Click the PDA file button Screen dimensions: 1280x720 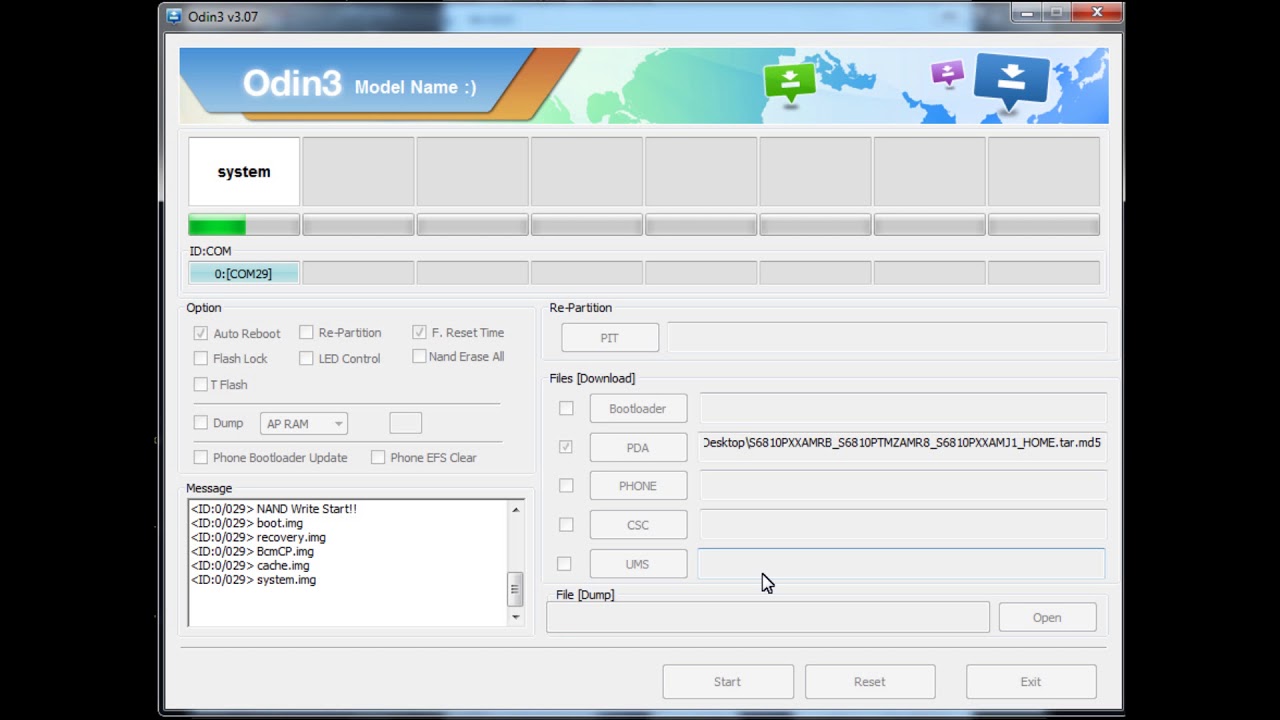[638, 448]
